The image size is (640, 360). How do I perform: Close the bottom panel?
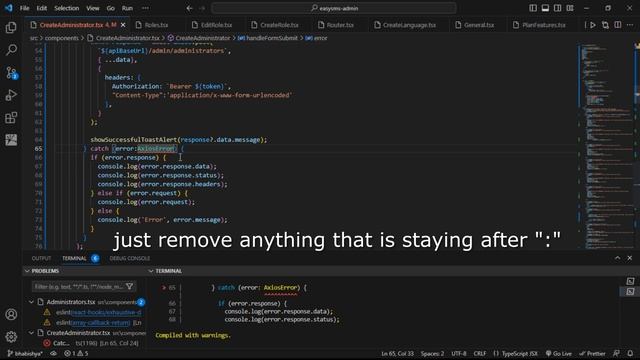coord(629,258)
